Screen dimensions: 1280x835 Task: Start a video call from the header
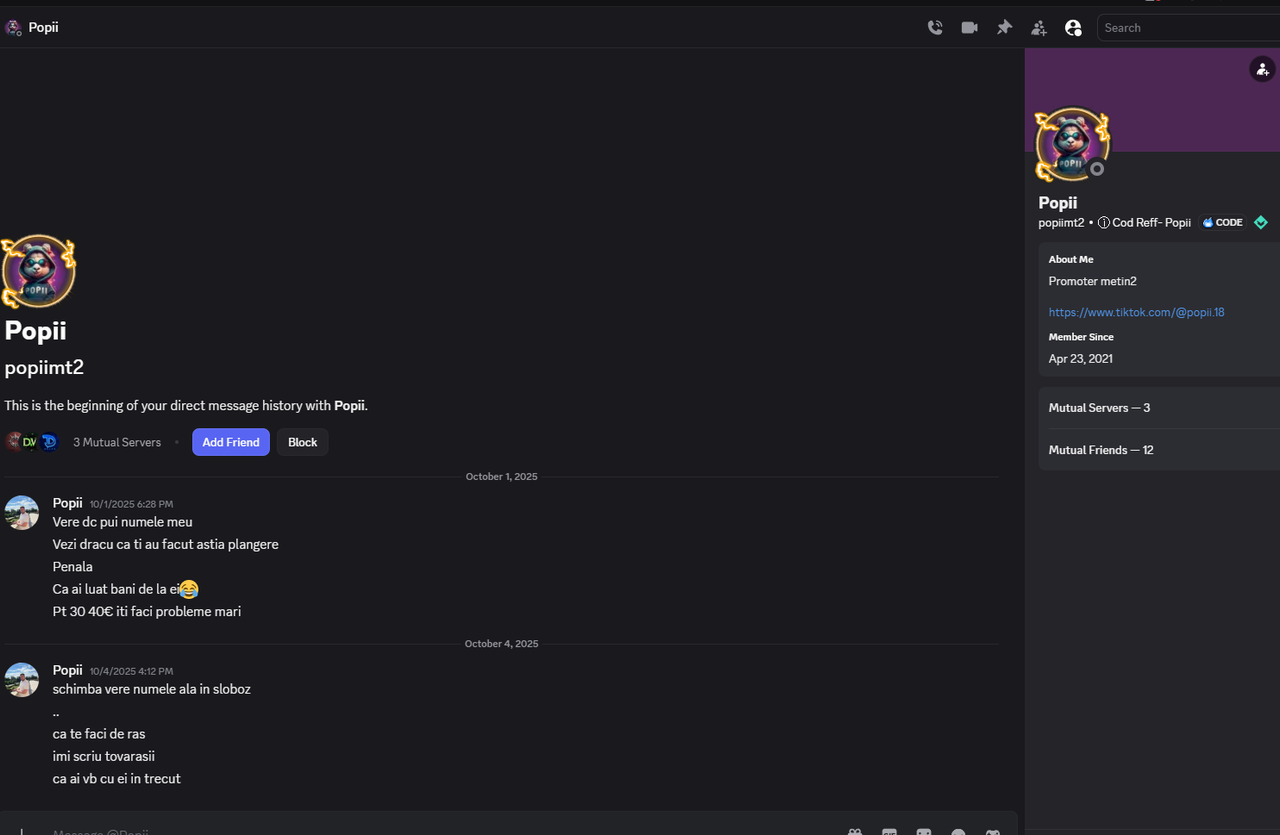point(969,28)
